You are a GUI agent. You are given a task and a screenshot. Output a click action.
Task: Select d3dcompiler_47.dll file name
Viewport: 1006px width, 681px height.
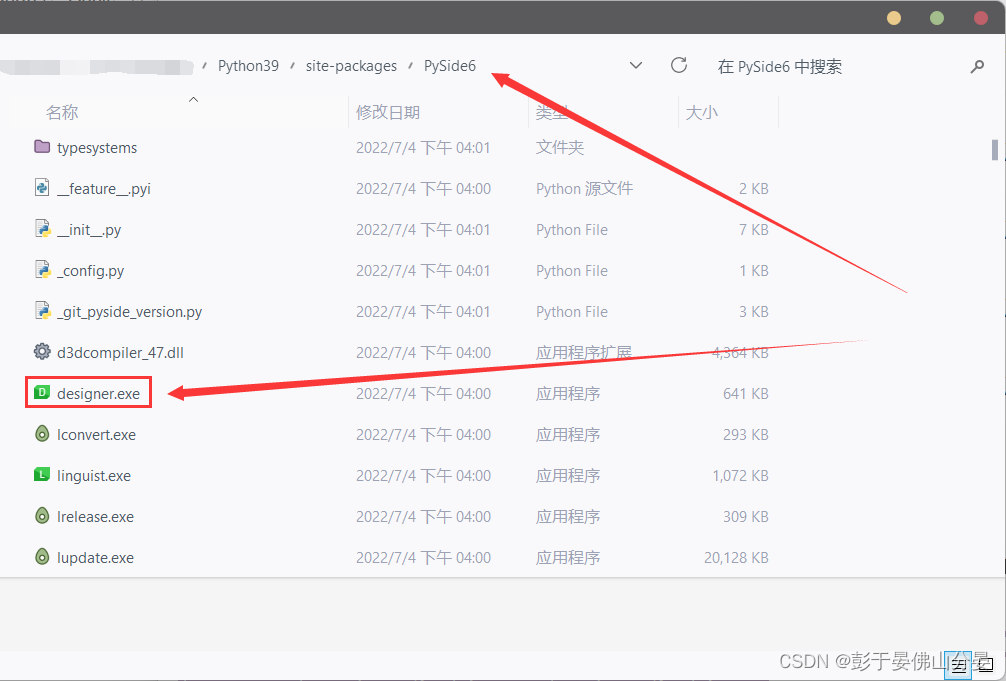120,352
